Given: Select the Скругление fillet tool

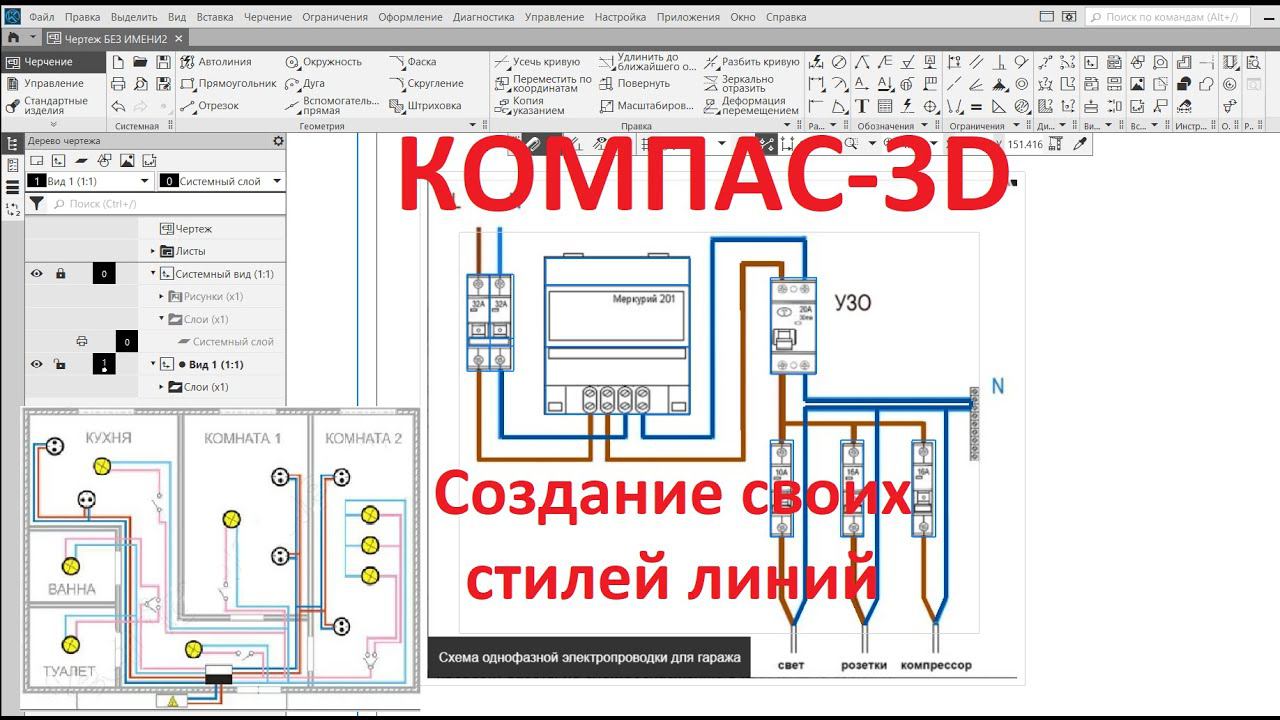Looking at the screenshot, I should 427,84.
